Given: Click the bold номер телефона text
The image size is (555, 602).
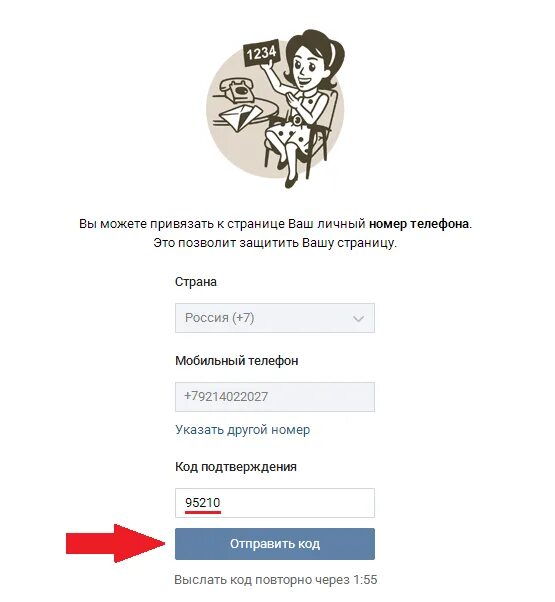Looking at the screenshot, I should [x=419, y=224].
